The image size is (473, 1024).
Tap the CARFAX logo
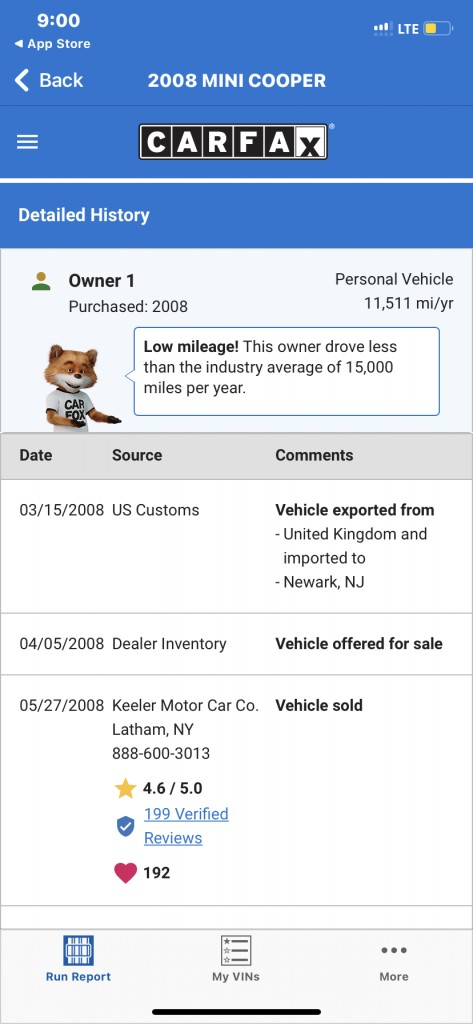click(234, 142)
